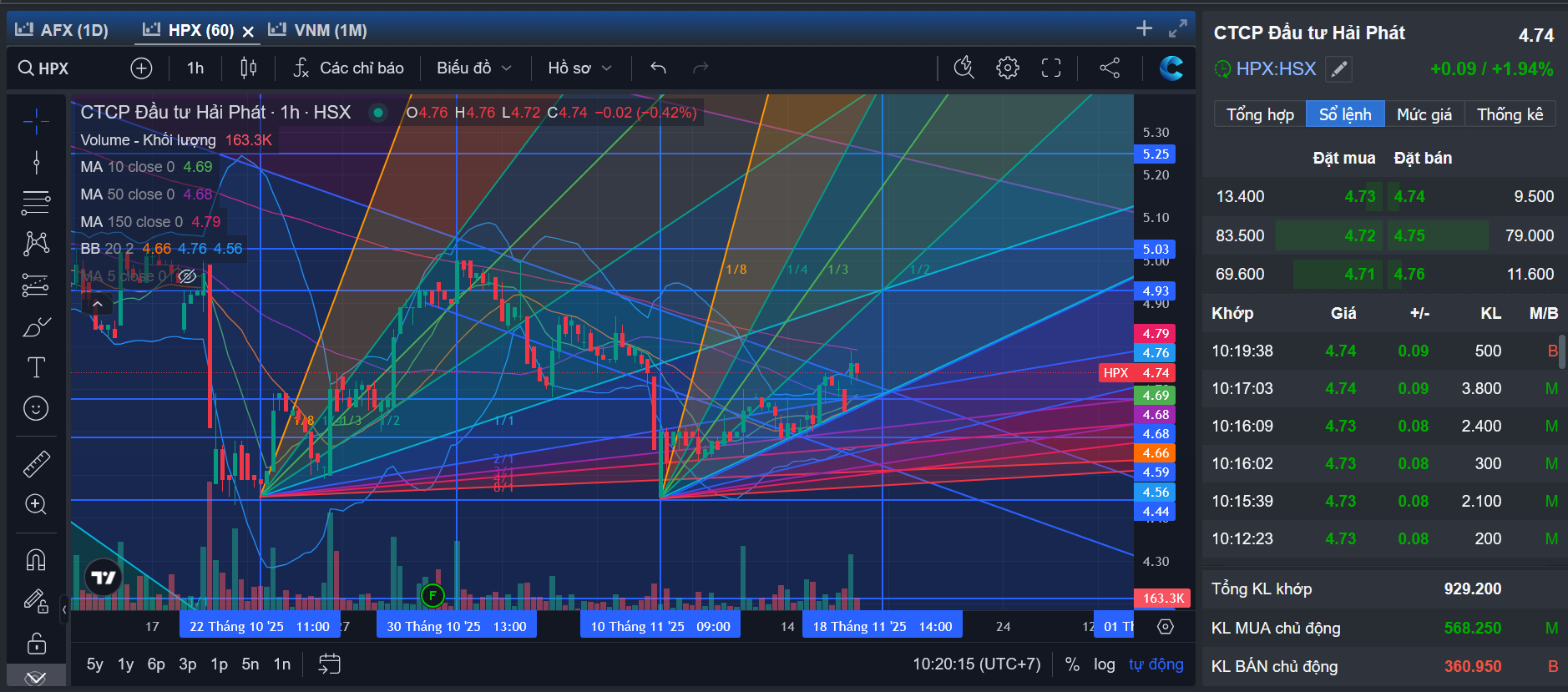This screenshot has width=1568, height=692.
Task: Toggle the tự động auto scale
Action: pos(1156,664)
